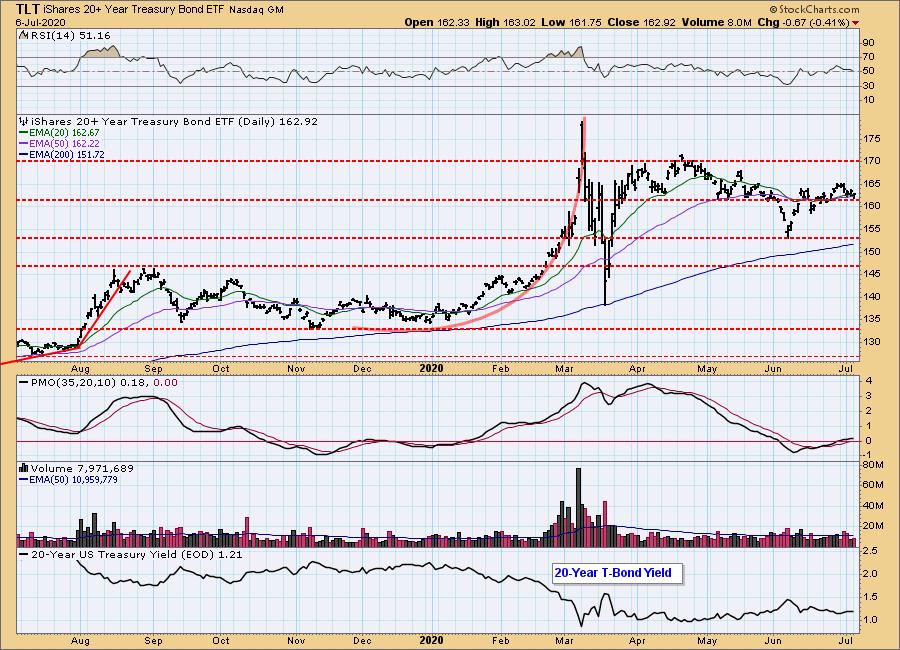Click the dark blue EMA(200) legend line
900x650 pixels.
(x=24, y=154)
